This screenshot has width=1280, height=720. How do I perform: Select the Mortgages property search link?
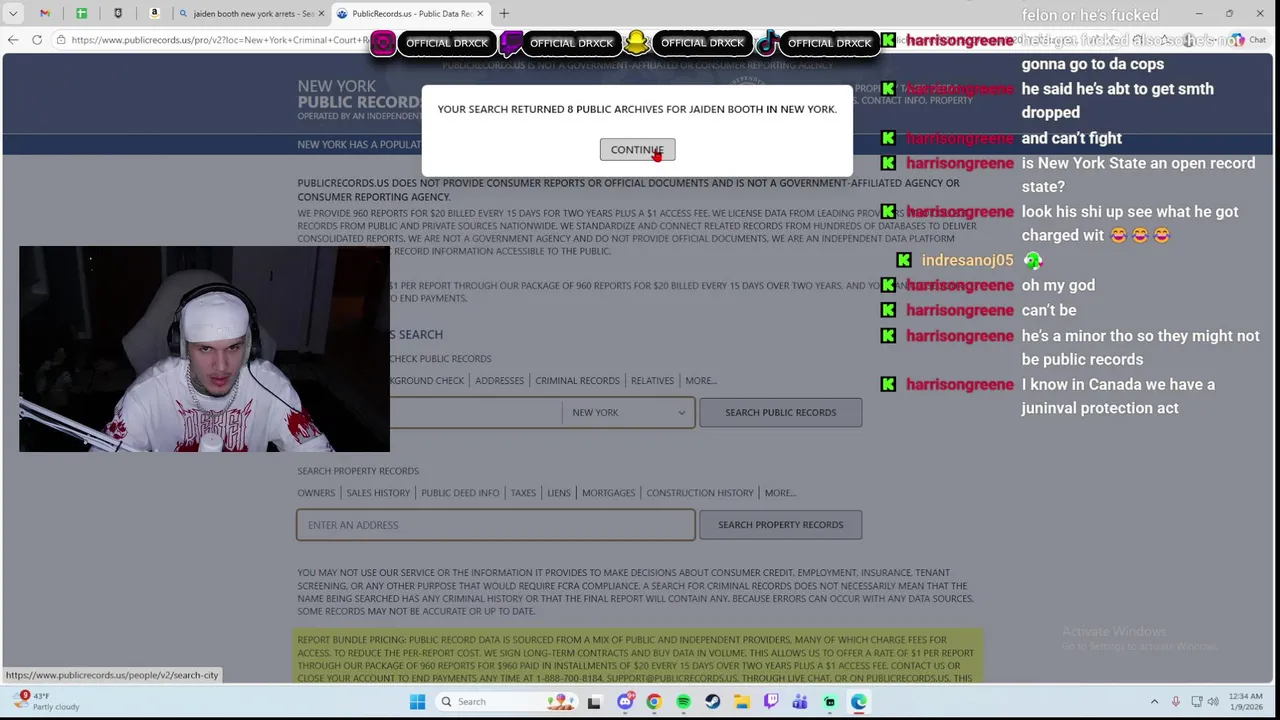click(608, 492)
